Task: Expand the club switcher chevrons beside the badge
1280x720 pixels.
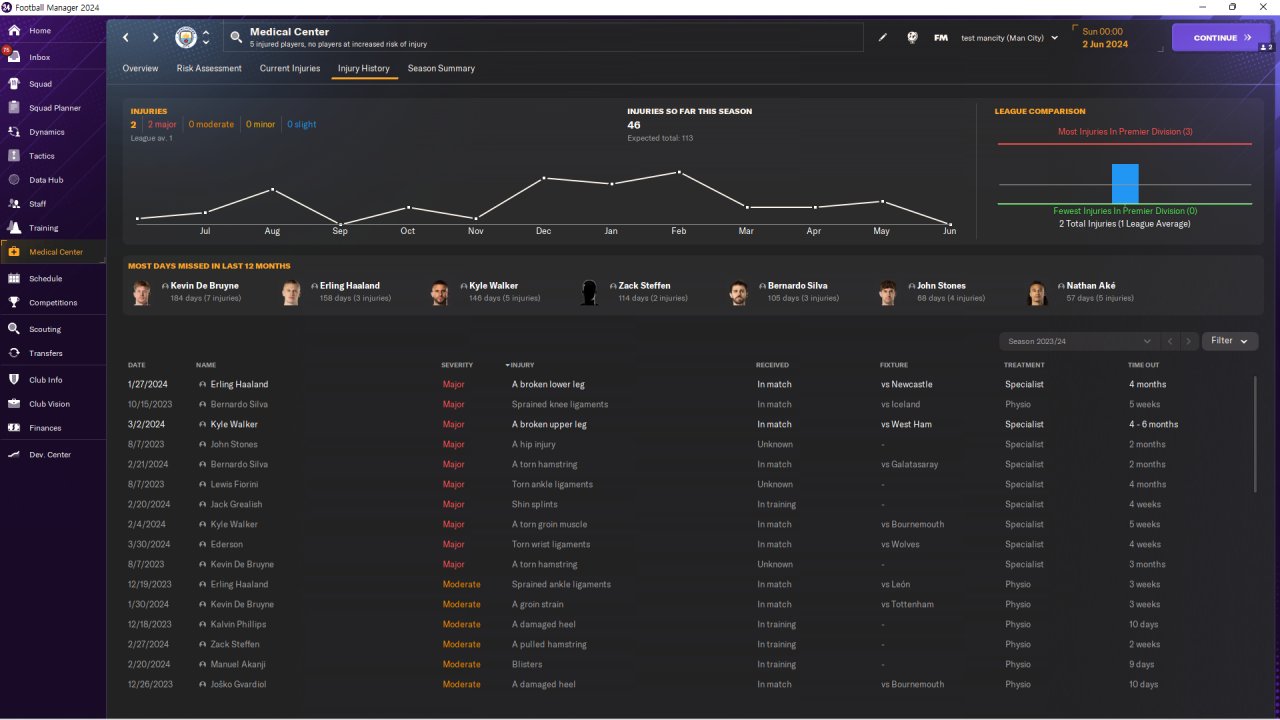Action: [206, 38]
